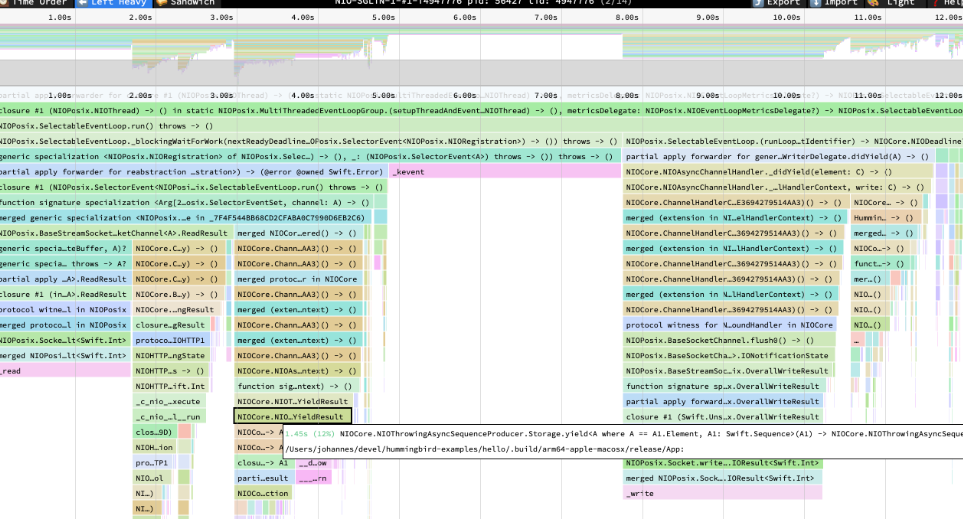
Task: Select the closure…gResult frame
Action: pos(171,325)
